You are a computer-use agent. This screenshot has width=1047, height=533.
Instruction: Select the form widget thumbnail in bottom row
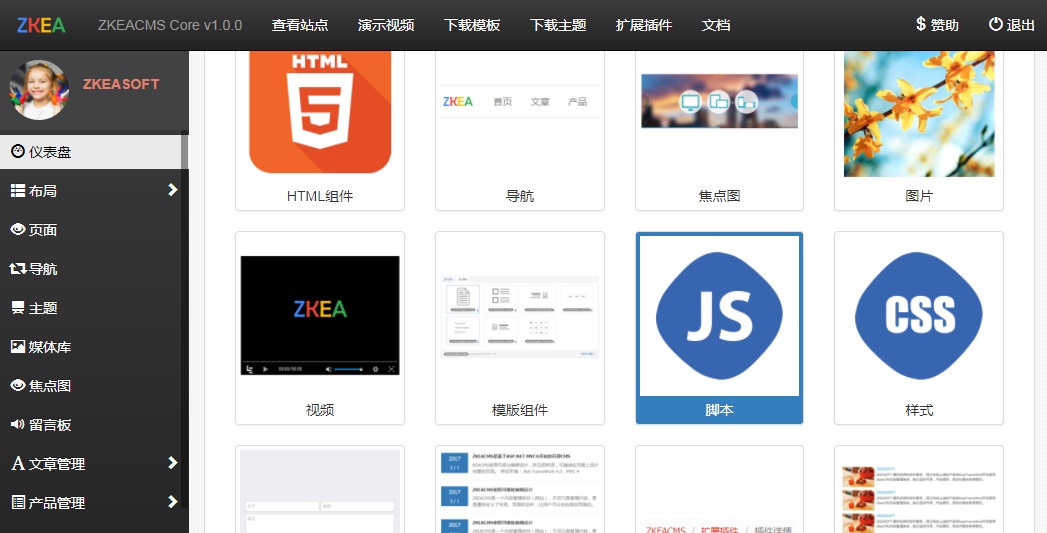click(320, 492)
